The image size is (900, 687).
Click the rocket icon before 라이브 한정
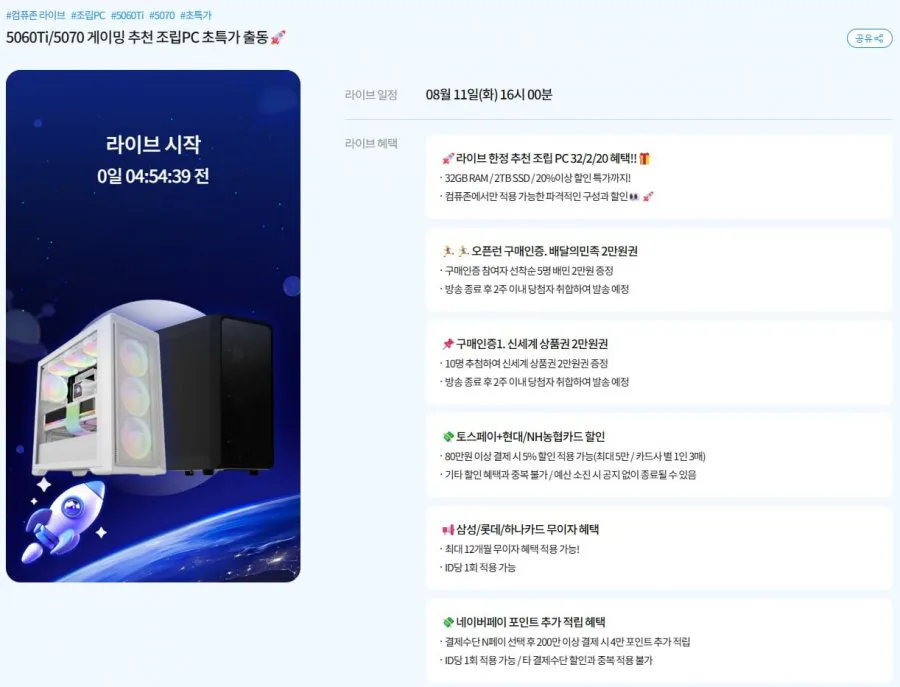[448, 159]
